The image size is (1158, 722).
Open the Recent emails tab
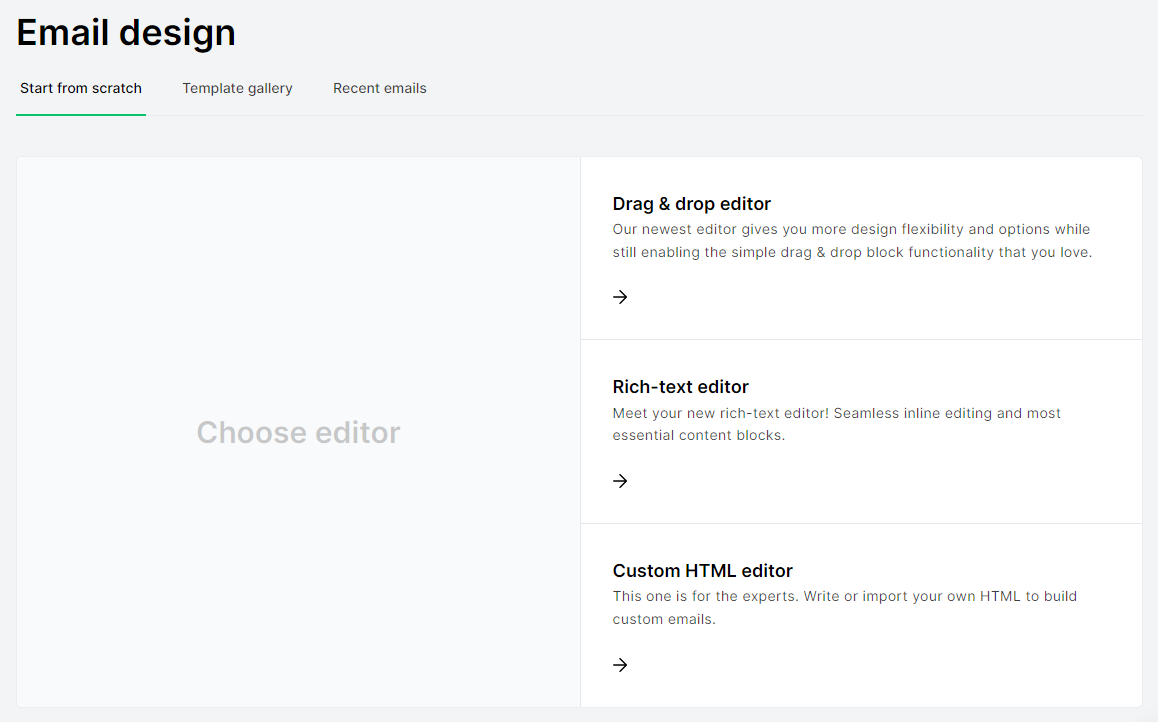(x=379, y=88)
